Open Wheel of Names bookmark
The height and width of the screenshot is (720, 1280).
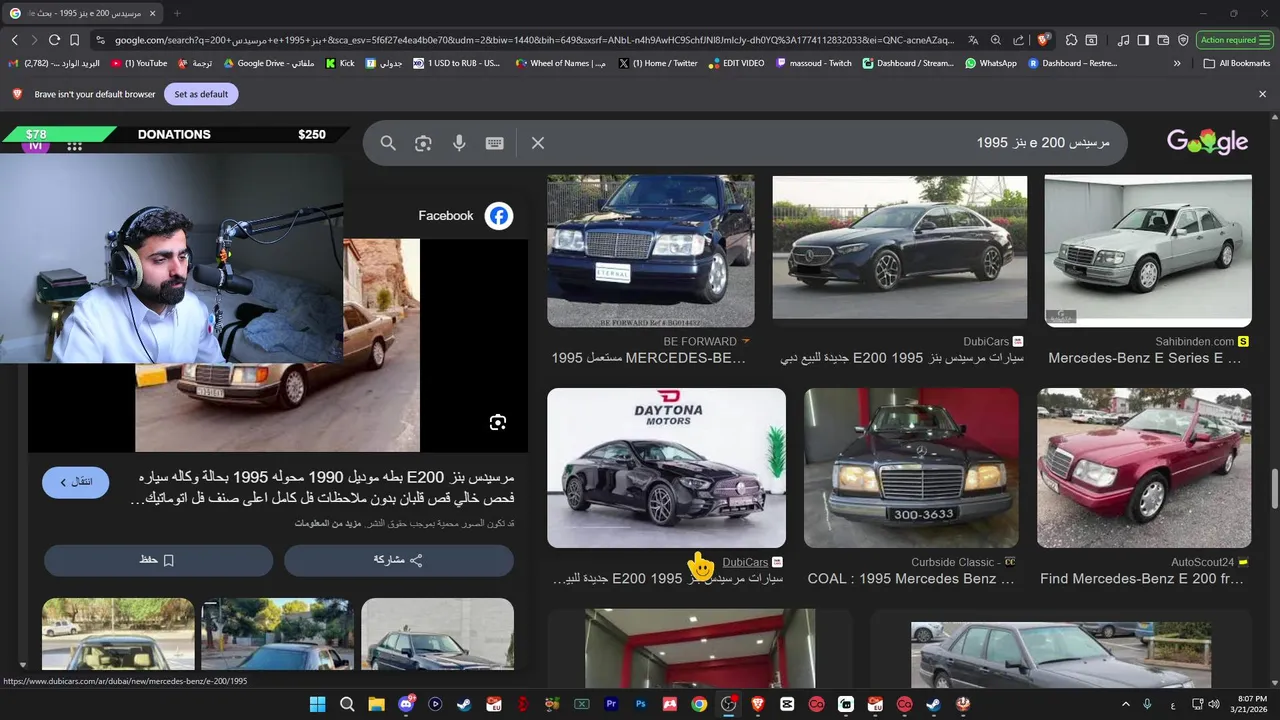tap(561, 63)
